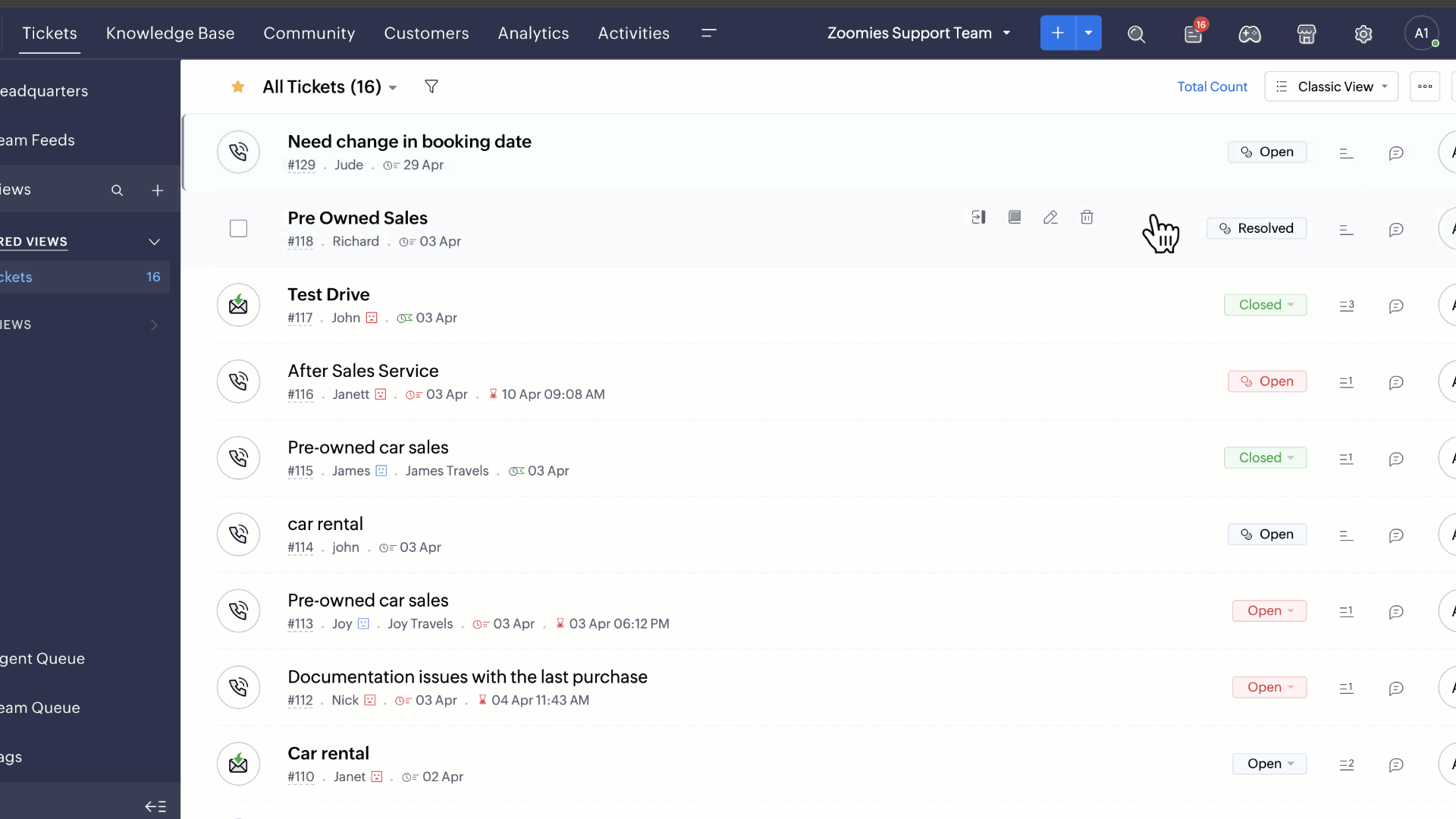Open the filter funnel icon
The height and width of the screenshot is (819, 1456).
coord(431,86)
